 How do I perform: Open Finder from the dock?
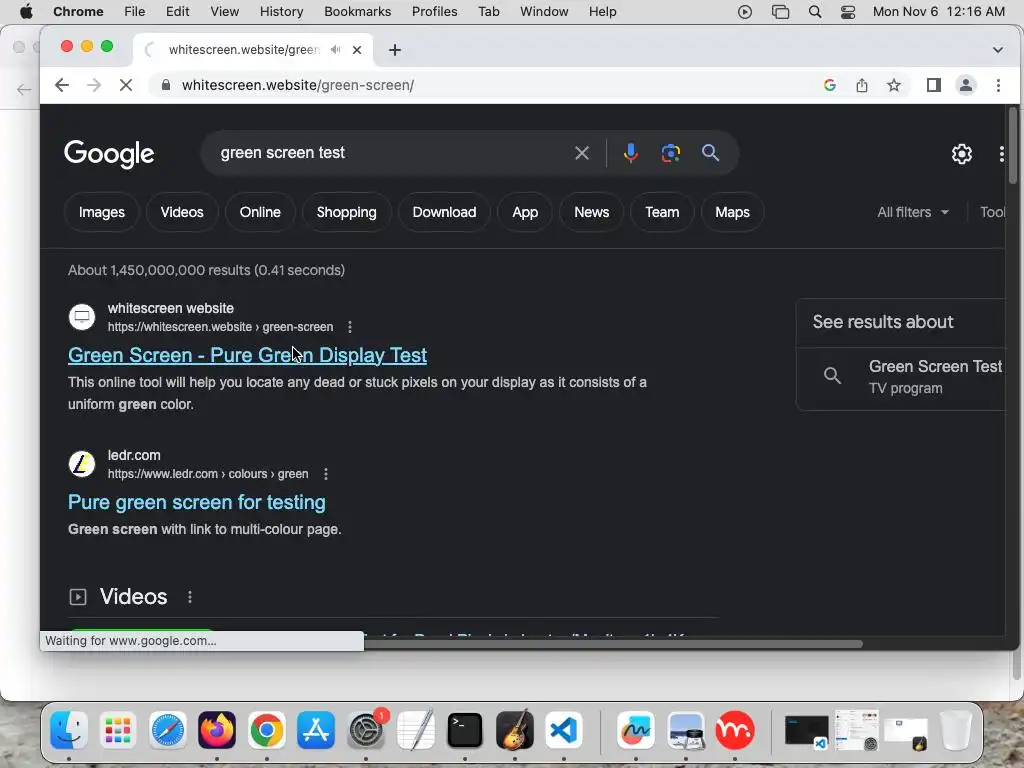tap(69, 730)
